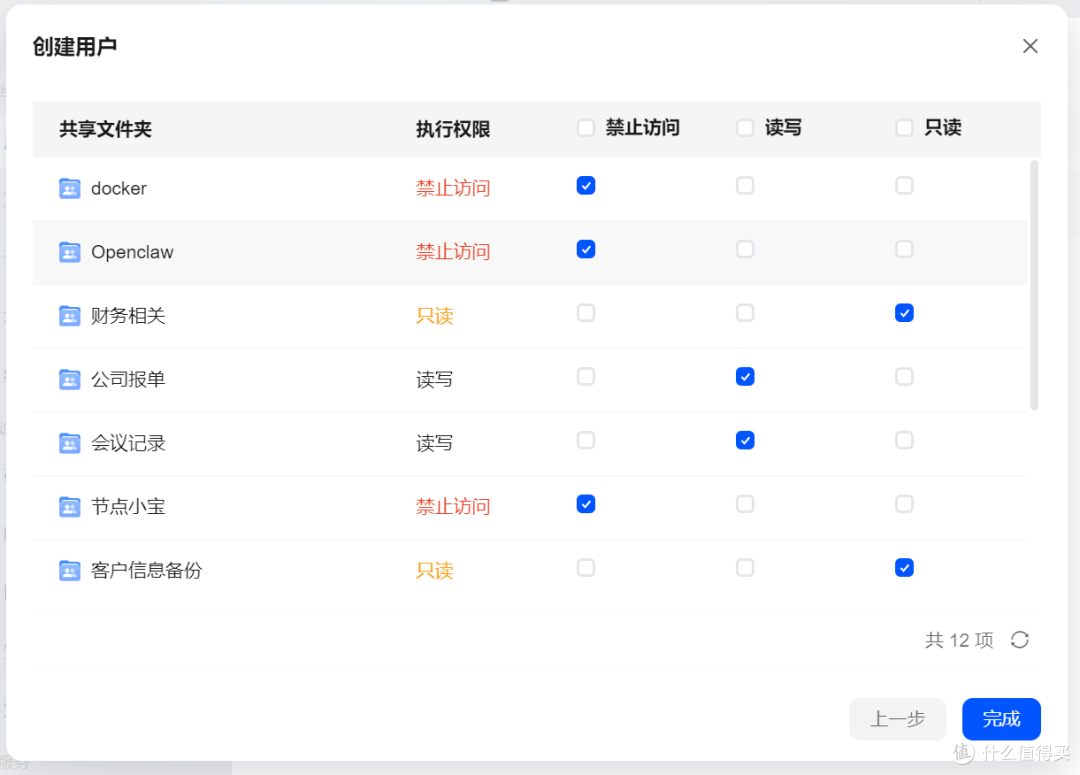Select the 会议记录 folder name
Image resolution: width=1080 pixels, height=775 pixels.
(x=128, y=443)
